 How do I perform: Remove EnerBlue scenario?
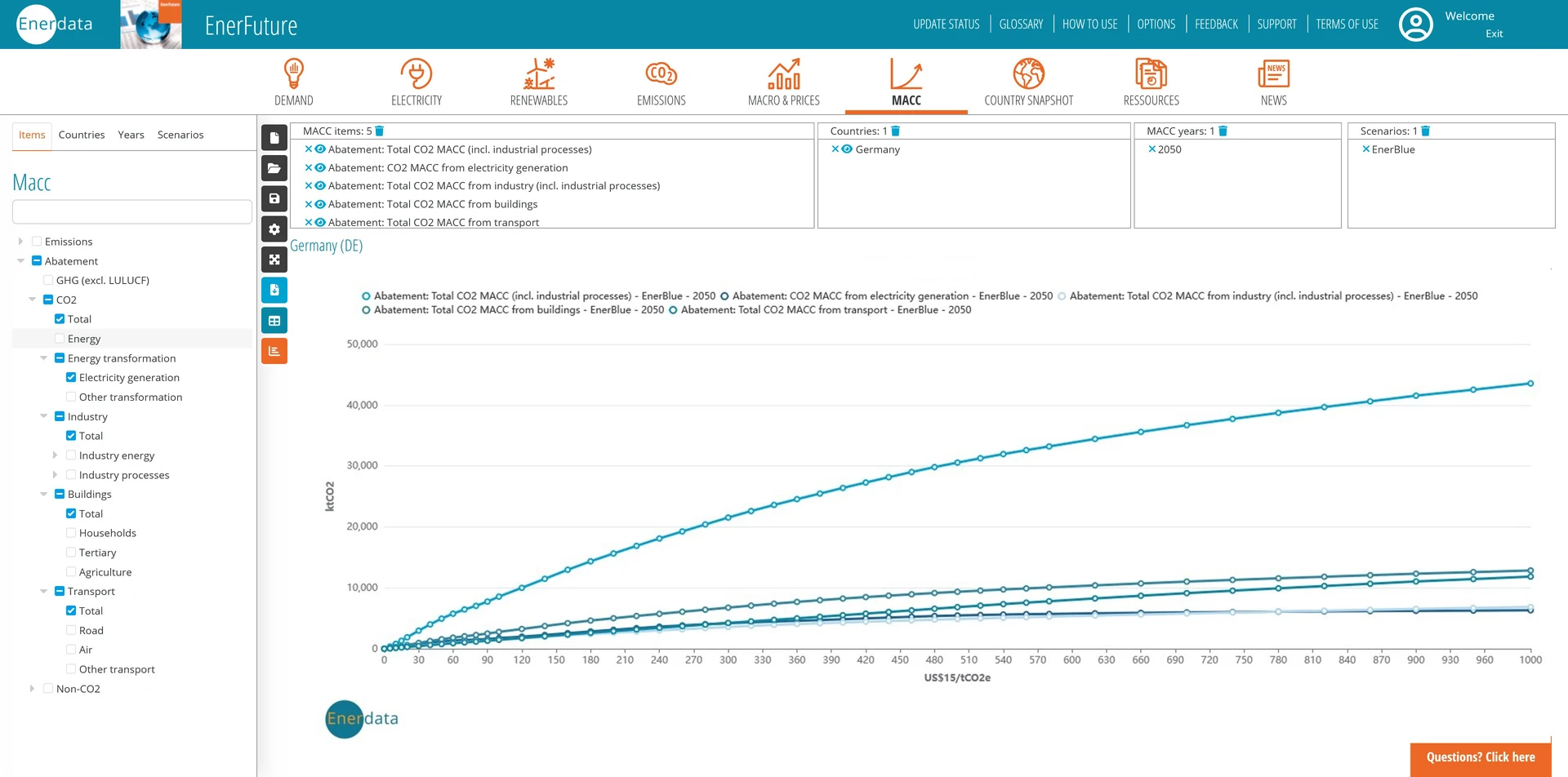click(1365, 149)
